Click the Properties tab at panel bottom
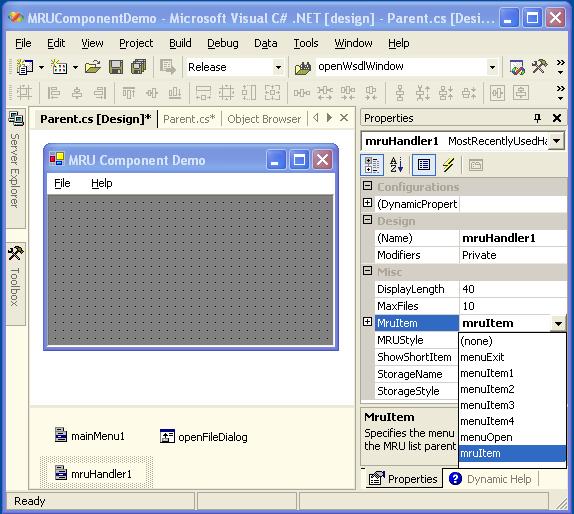 pos(403,479)
